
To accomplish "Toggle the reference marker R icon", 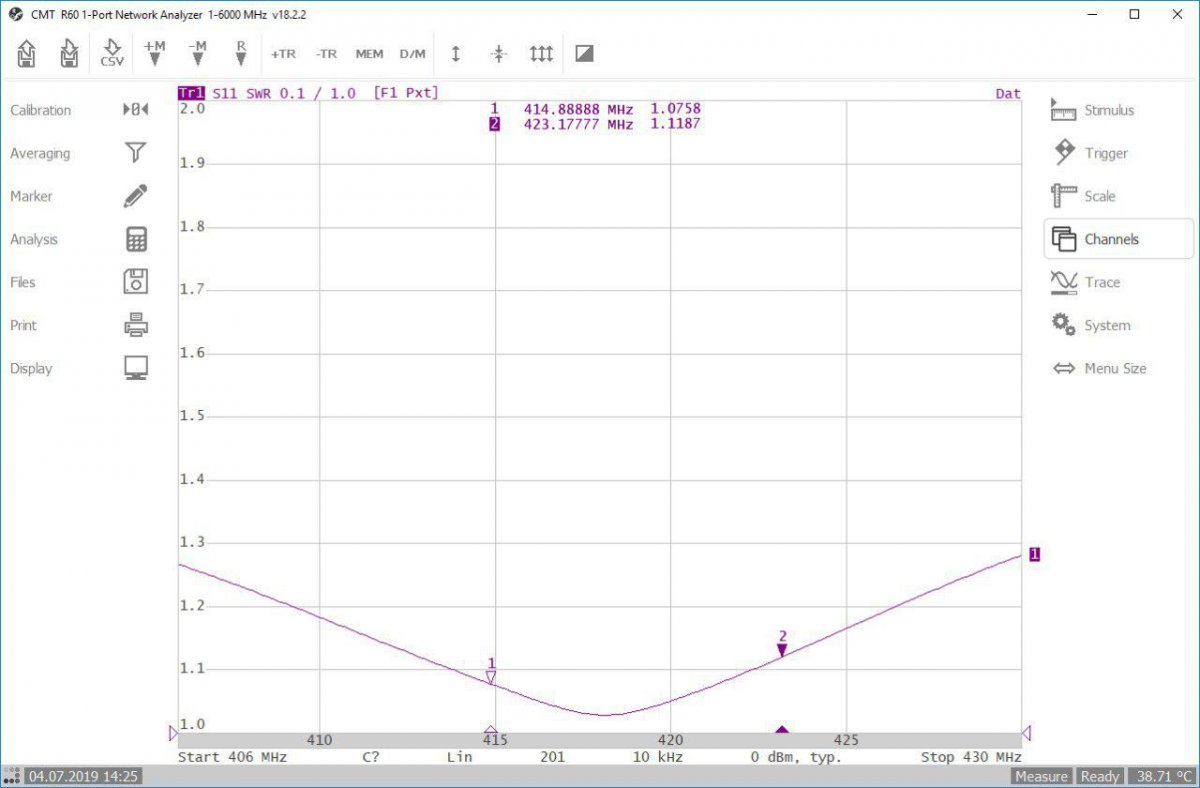I will coord(241,53).
